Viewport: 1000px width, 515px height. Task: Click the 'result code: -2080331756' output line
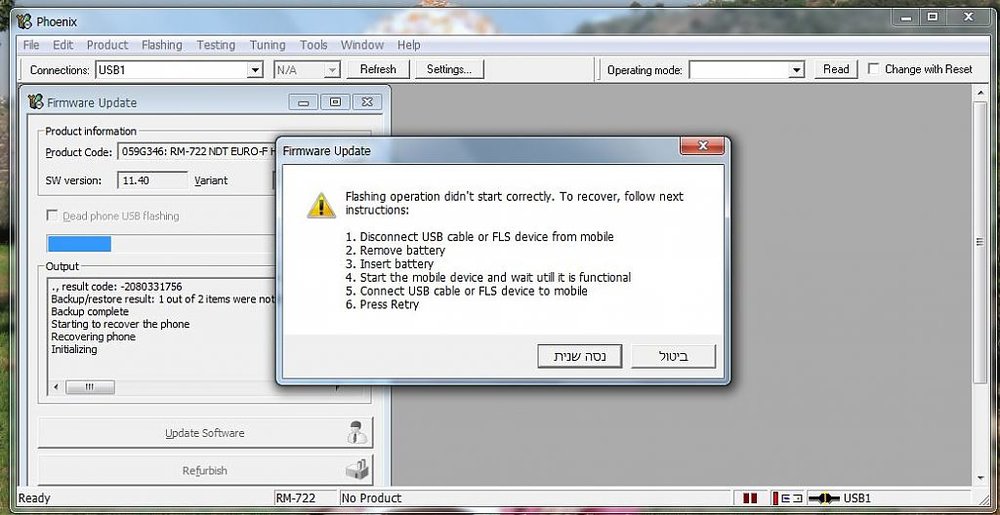coord(117,287)
